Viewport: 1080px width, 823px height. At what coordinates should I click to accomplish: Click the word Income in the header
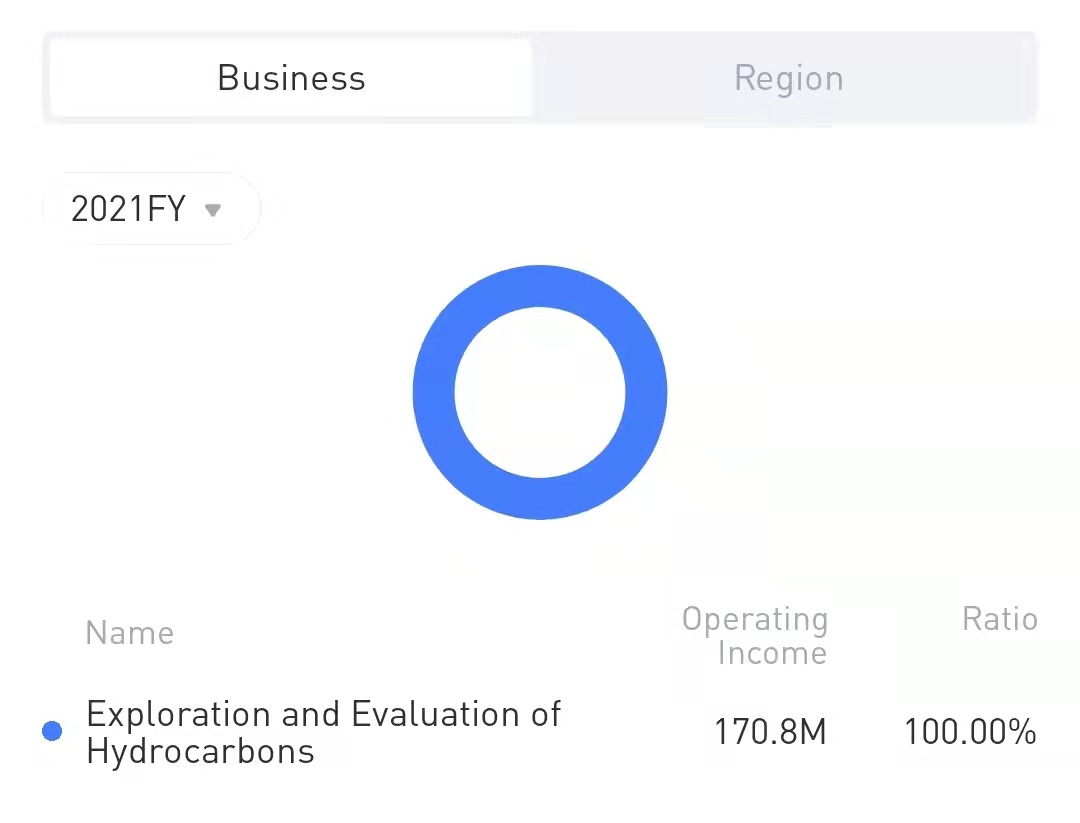click(x=772, y=654)
